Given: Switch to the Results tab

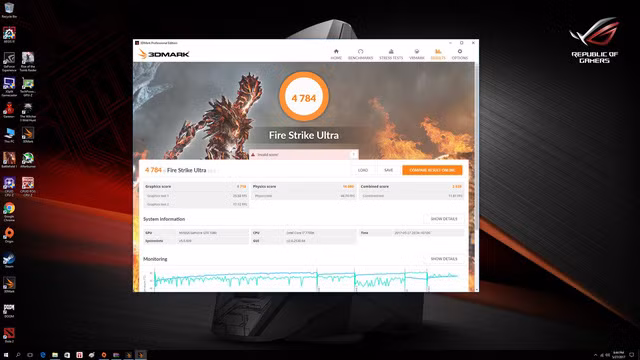Looking at the screenshot, I should coord(438,54).
